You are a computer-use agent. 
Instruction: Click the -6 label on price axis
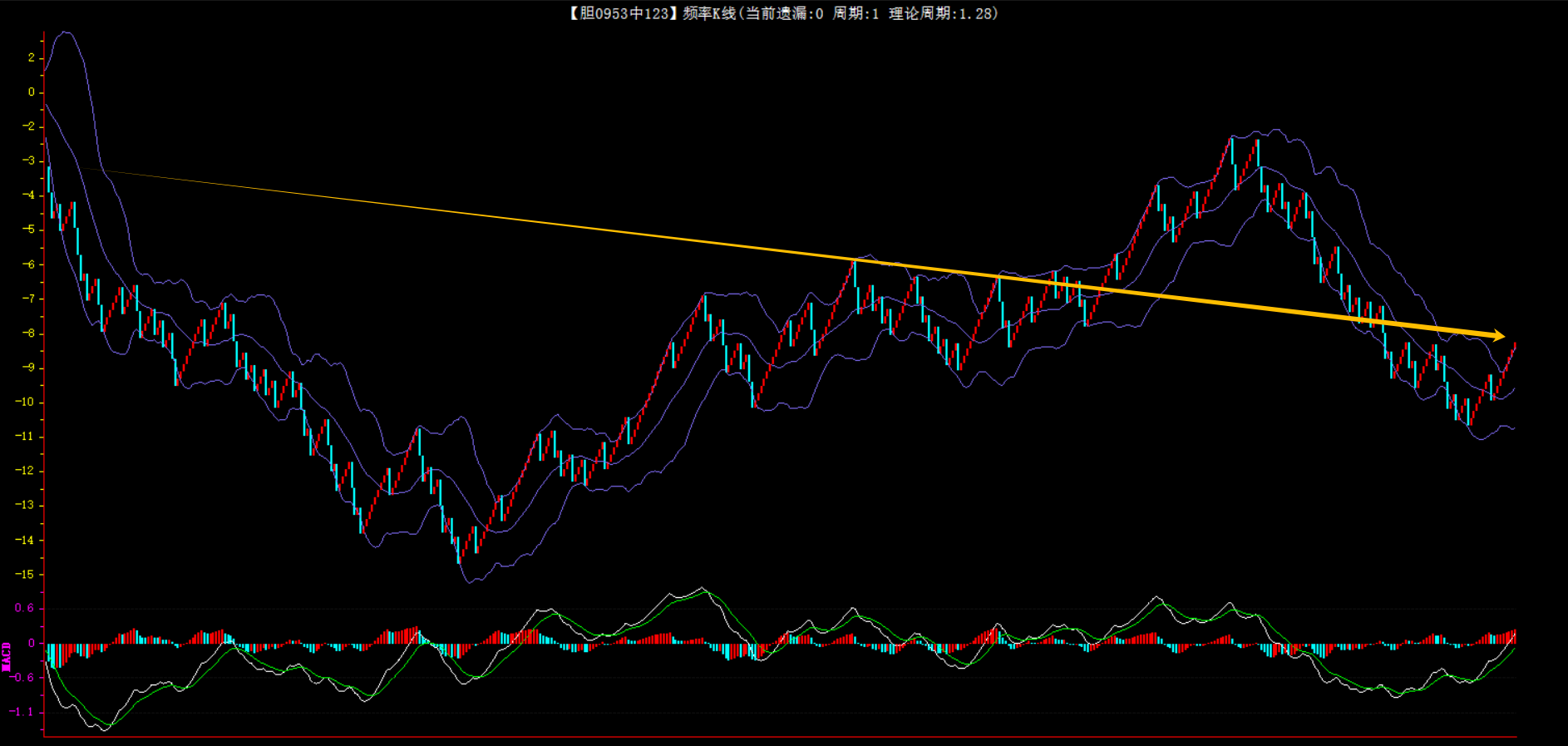(x=29, y=264)
